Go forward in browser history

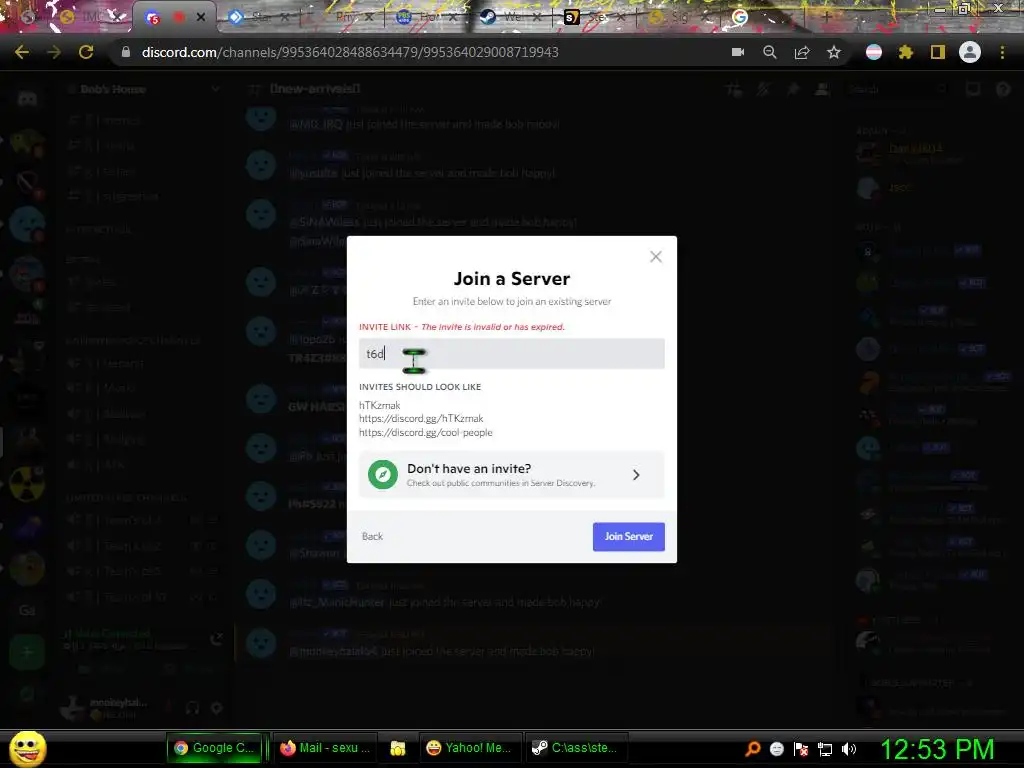54,52
